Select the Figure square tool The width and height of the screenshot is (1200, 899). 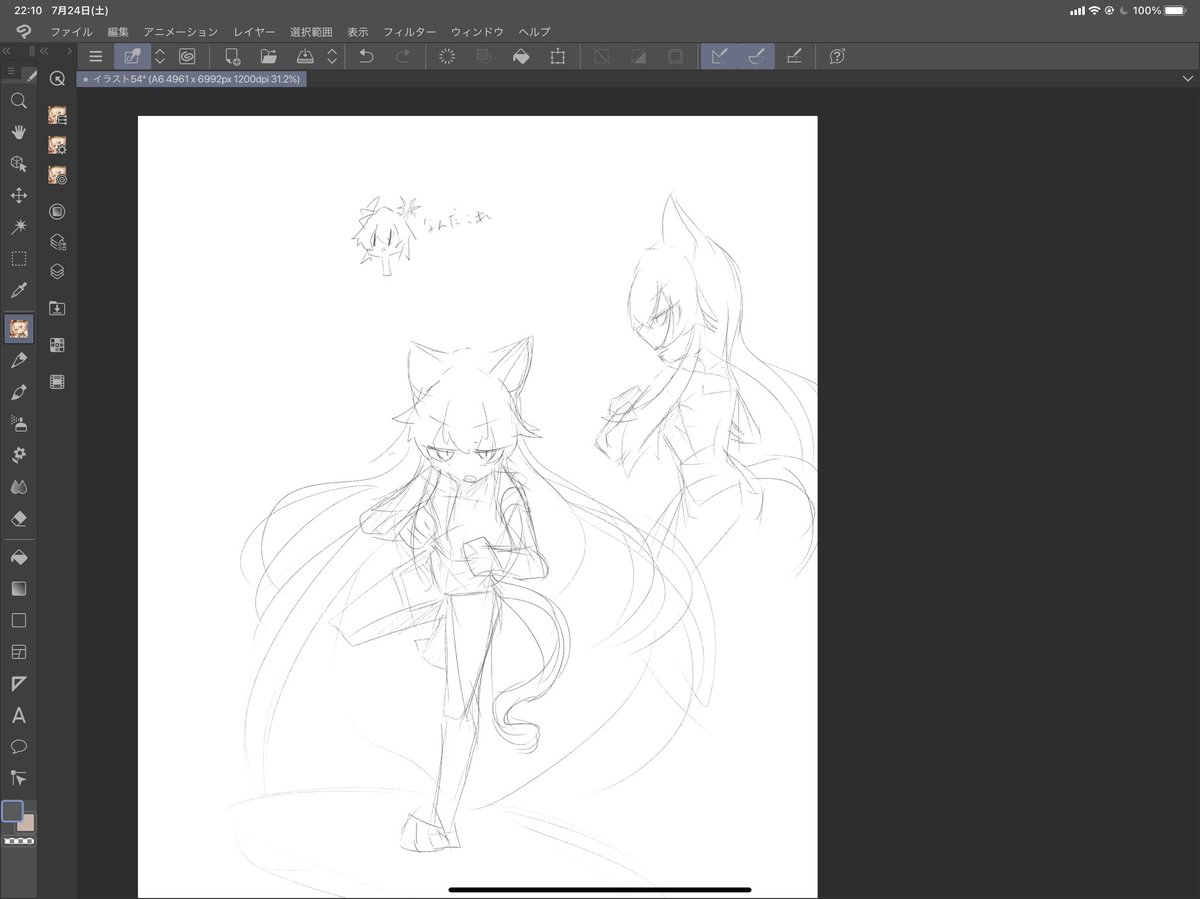pyautogui.click(x=18, y=620)
